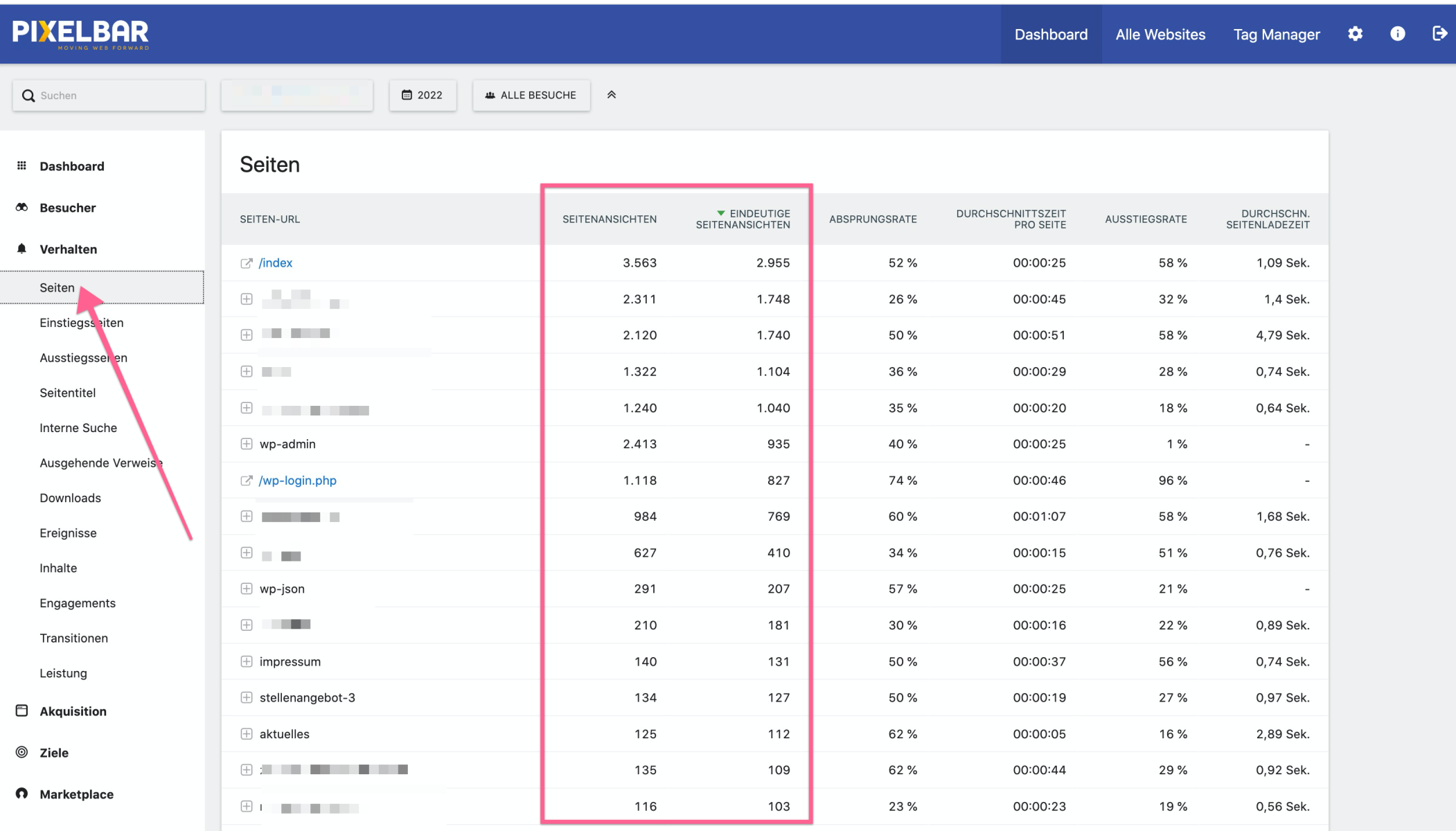Expand the impressum row
1456x831 pixels.
click(247, 661)
